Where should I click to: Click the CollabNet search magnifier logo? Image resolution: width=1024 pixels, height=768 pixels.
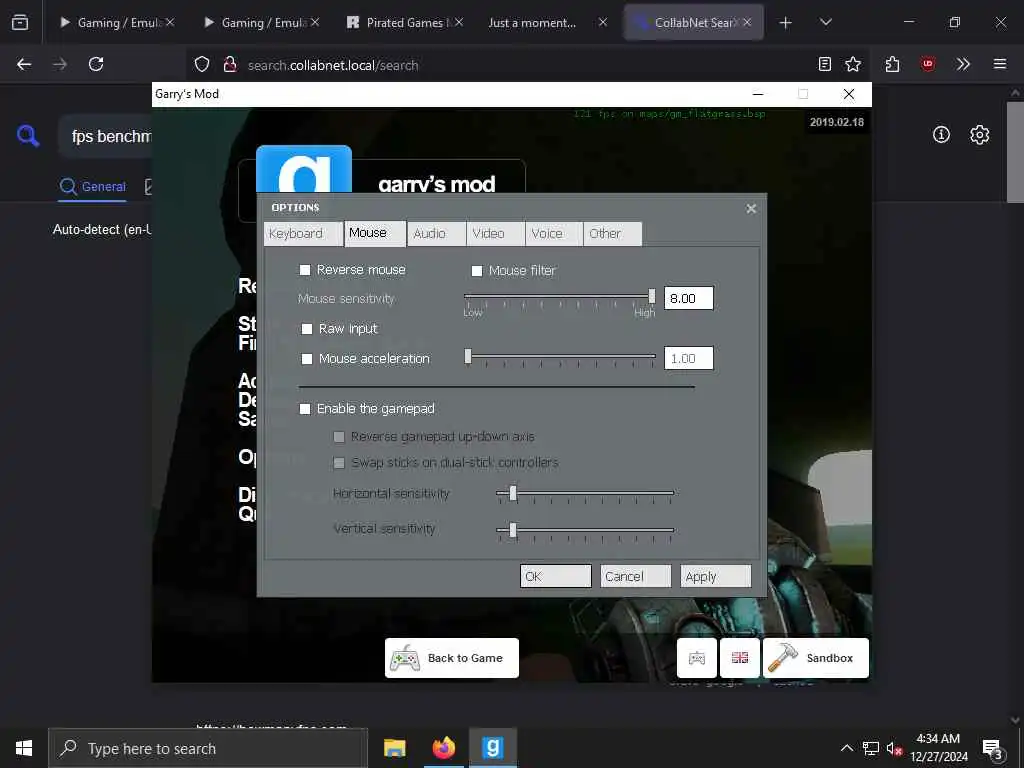tap(27, 136)
